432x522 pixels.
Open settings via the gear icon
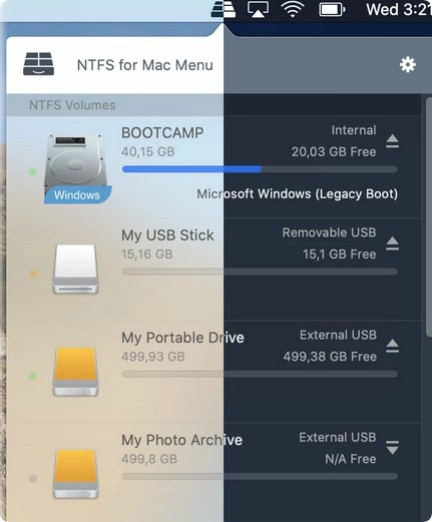[x=408, y=64]
